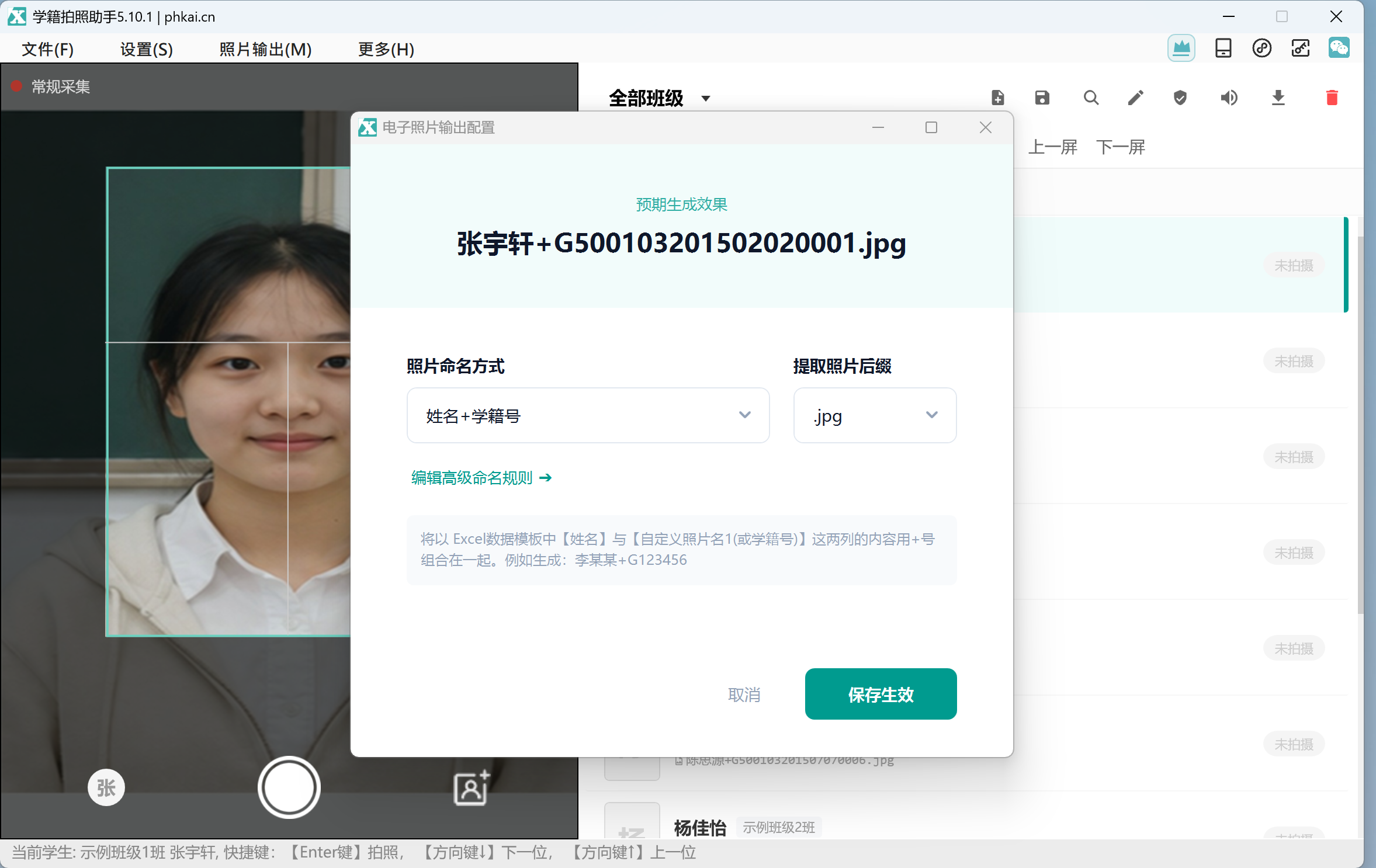This screenshot has width=1376, height=868.
Task: Click the 提取照片后缀 label
Action: click(842, 366)
